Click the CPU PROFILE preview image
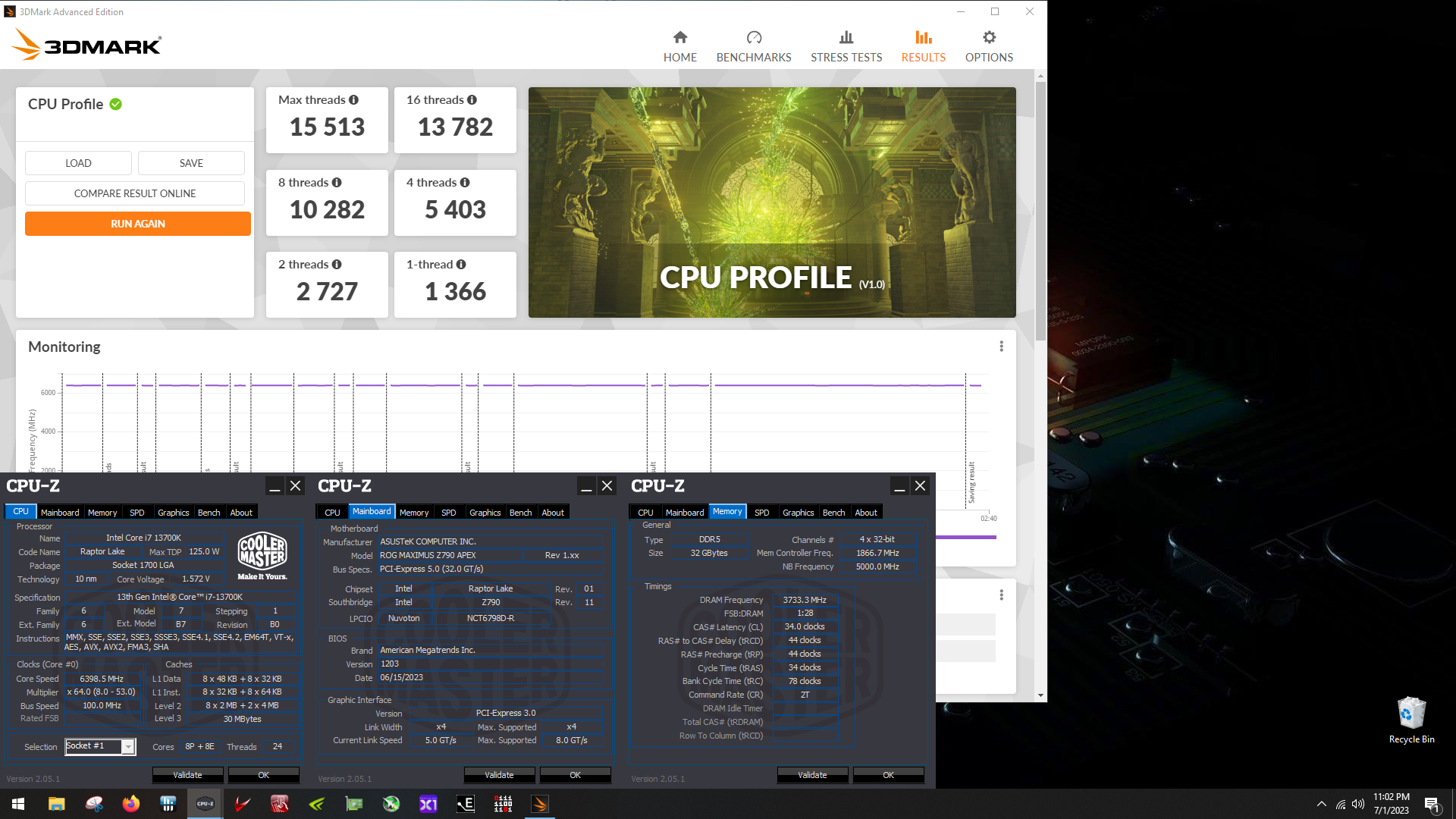This screenshot has height=819, width=1456. coord(772,202)
